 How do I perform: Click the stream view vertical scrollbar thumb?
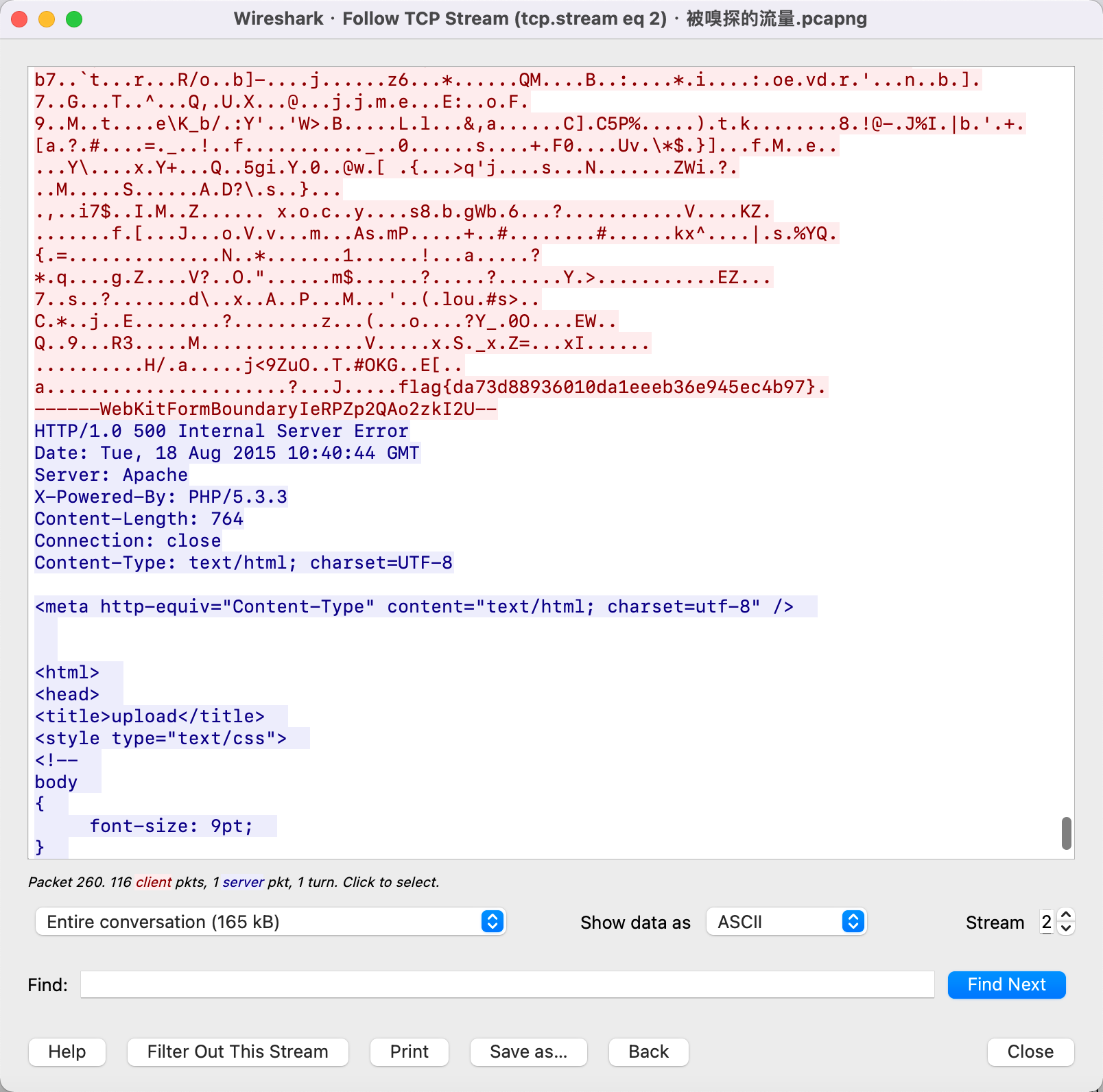(1066, 833)
